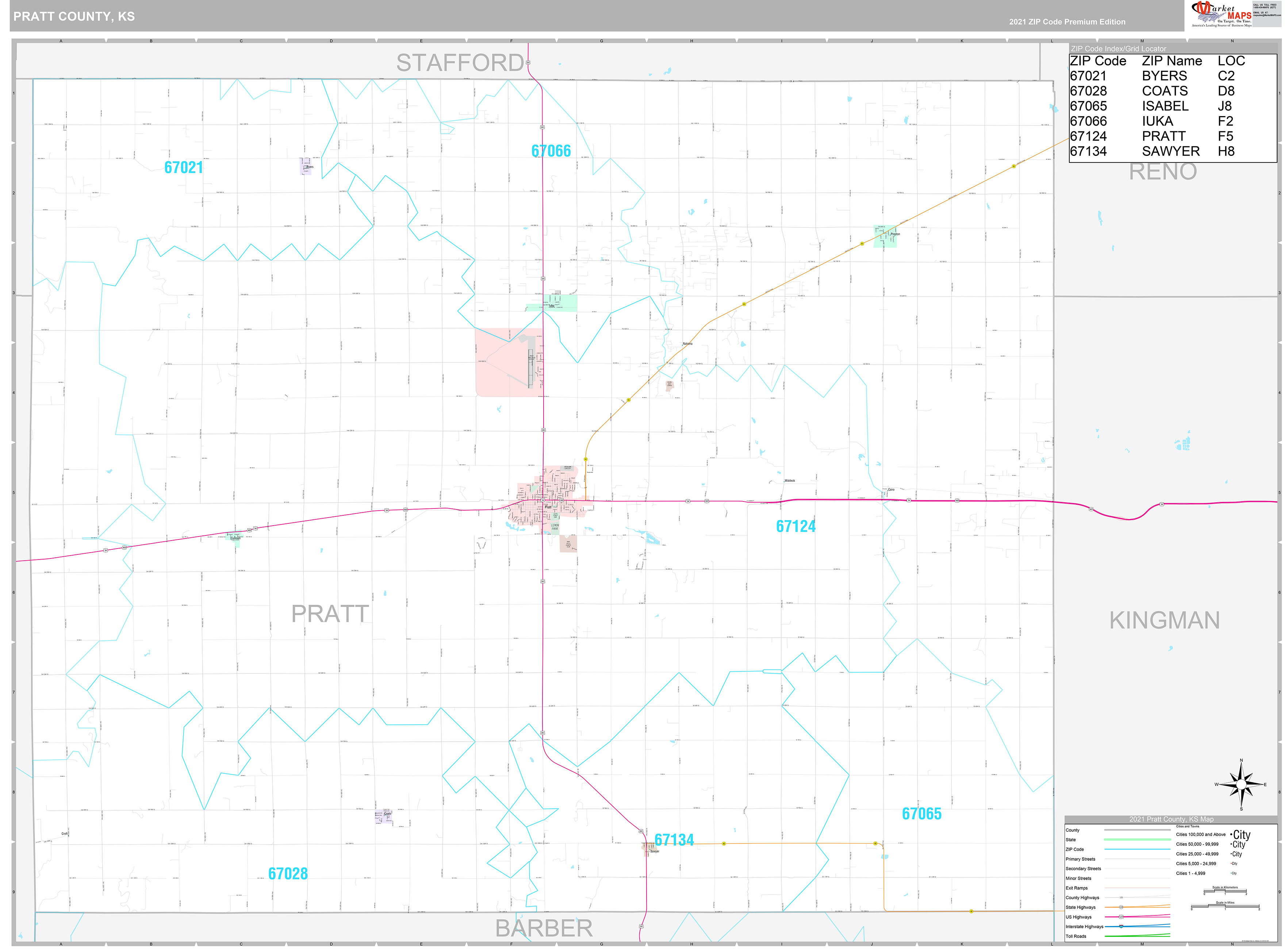
Task: Click the blue 67134 ZIP label on map
Action: pyautogui.click(x=674, y=840)
